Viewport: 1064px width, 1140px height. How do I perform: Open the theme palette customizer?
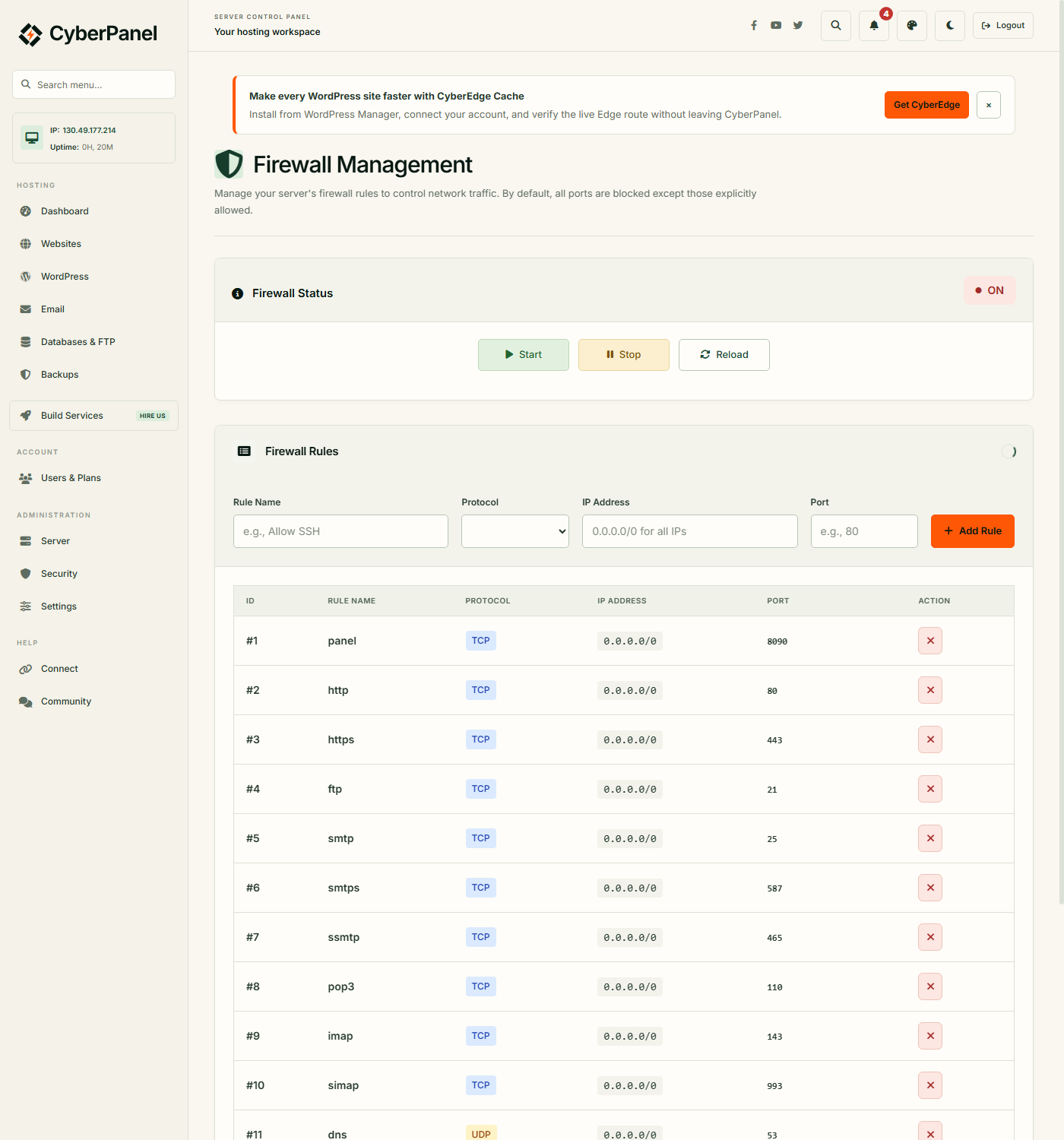pos(912,25)
